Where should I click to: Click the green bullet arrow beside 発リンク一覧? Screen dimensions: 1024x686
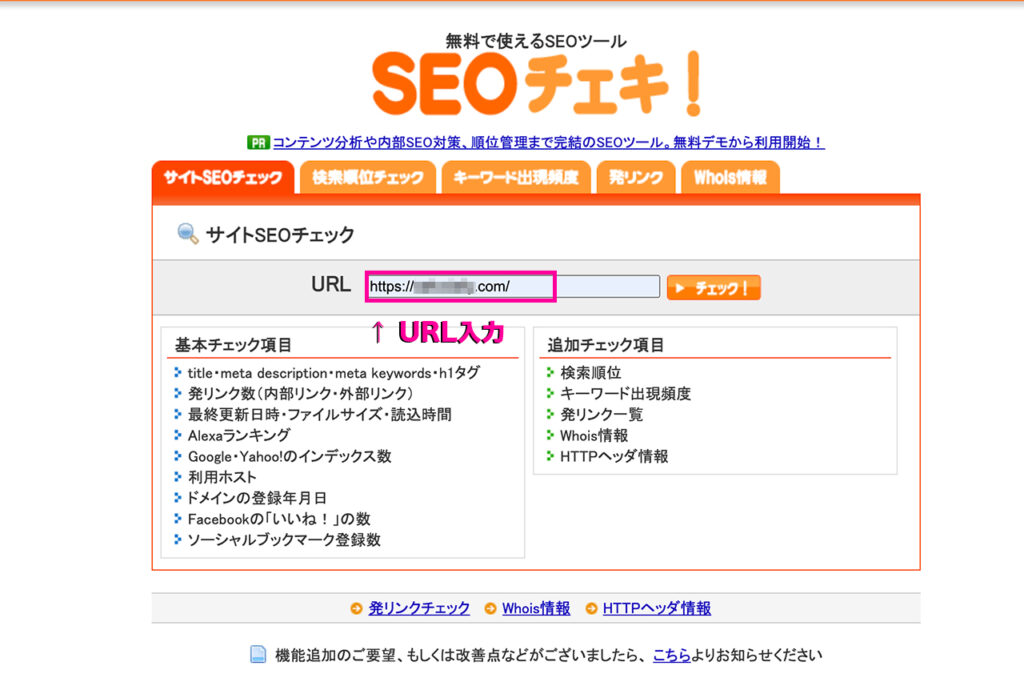[x=551, y=414]
